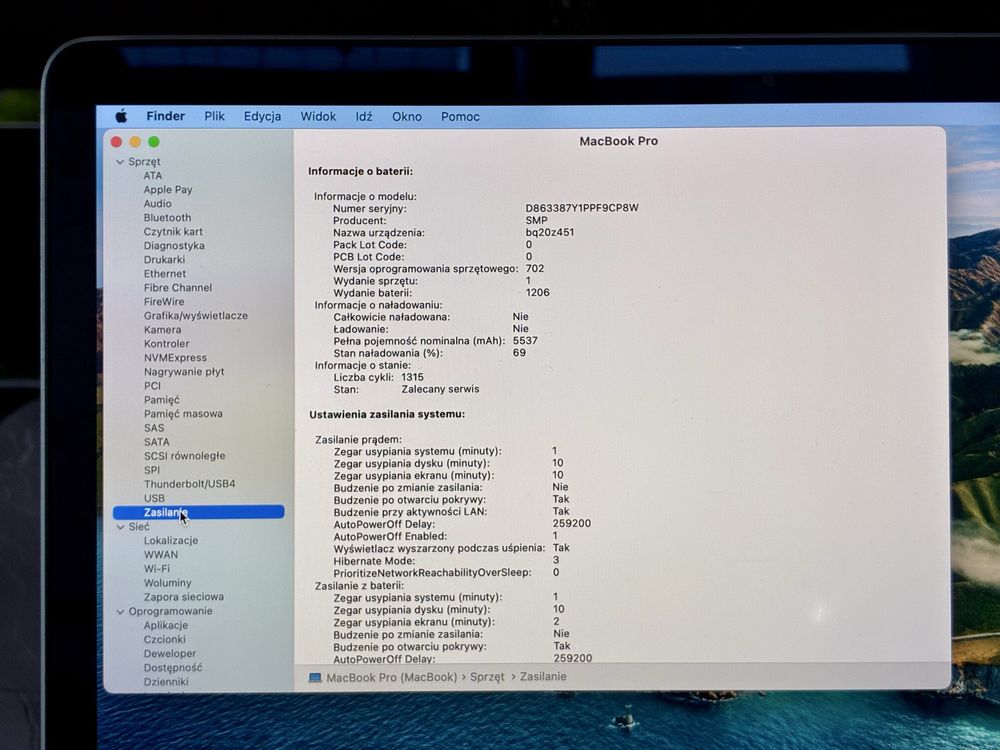Select ATA in the sidebar

pyautogui.click(x=152, y=175)
